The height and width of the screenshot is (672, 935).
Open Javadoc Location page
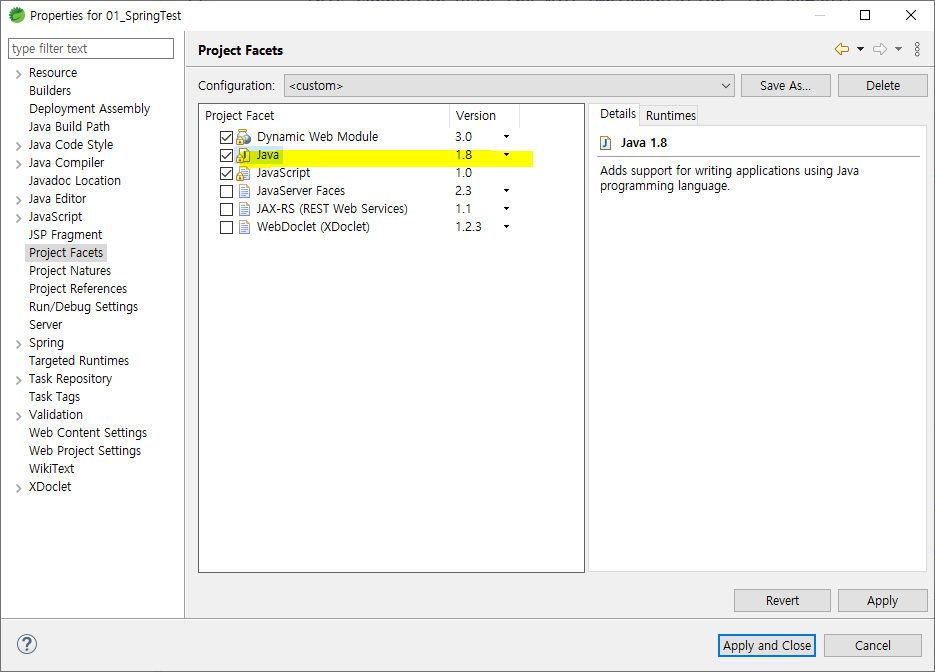[x=75, y=181]
